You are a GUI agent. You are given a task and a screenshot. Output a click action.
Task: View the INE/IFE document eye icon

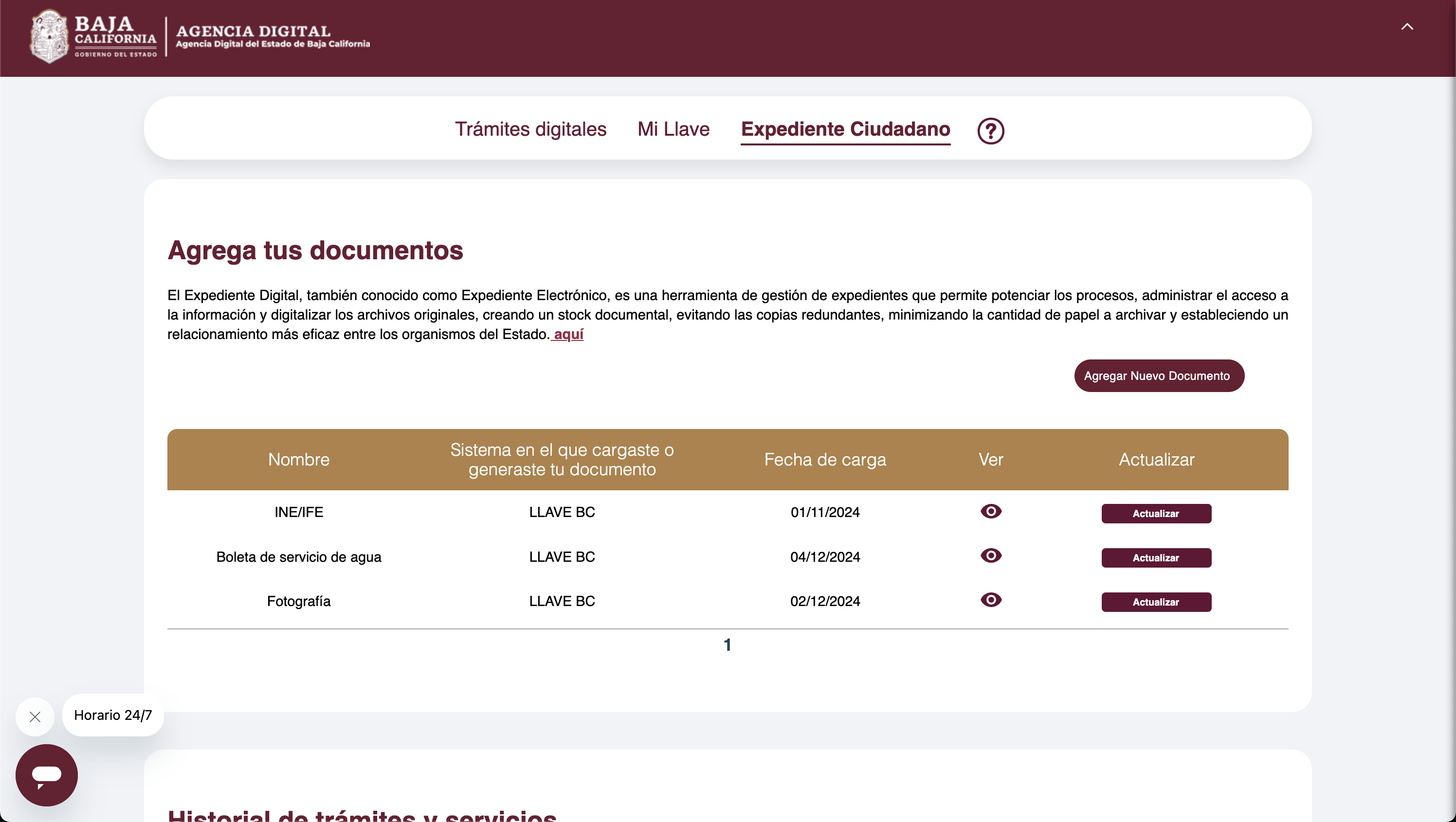(990, 511)
